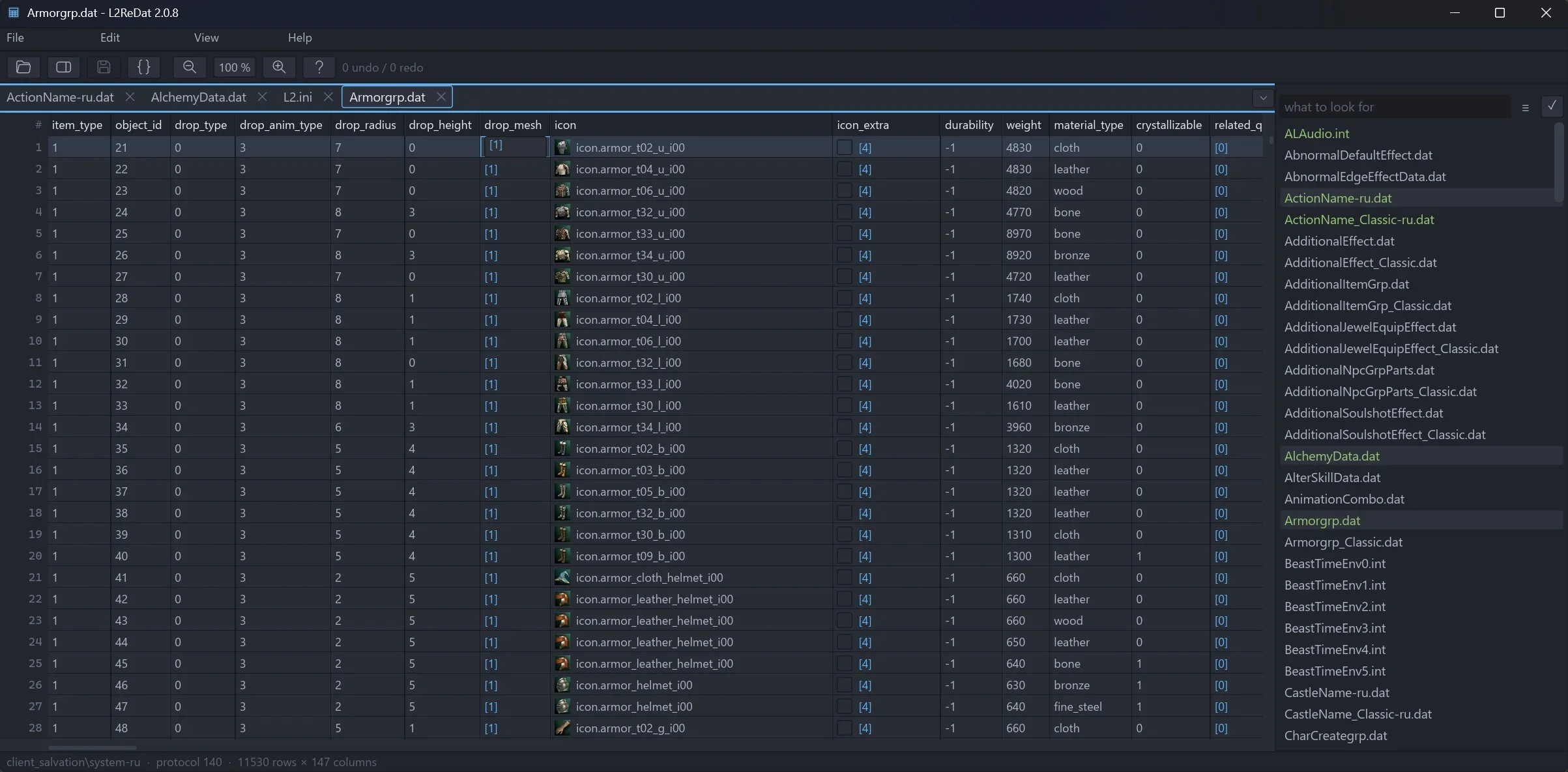Viewport: 1568px width, 772px height.
Task: Open help via the question mark icon
Action: (319, 67)
